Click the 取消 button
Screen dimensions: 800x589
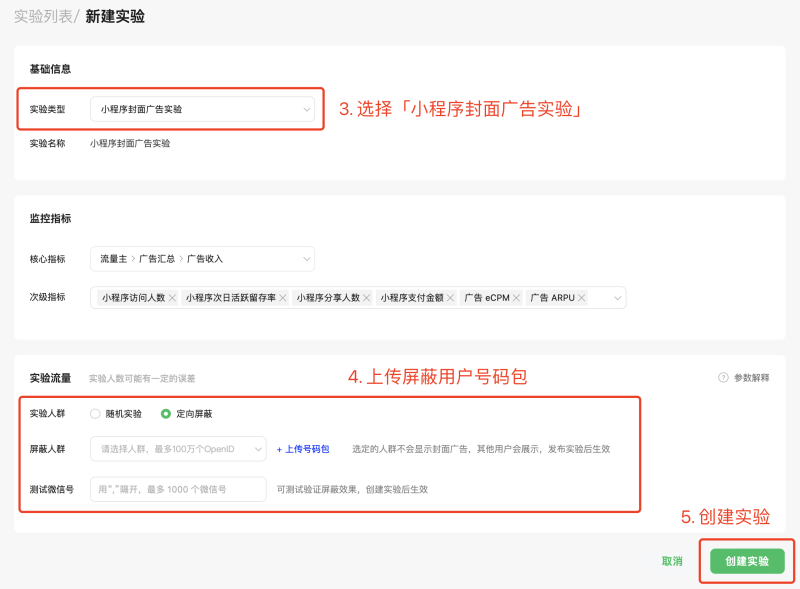(x=672, y=561)
